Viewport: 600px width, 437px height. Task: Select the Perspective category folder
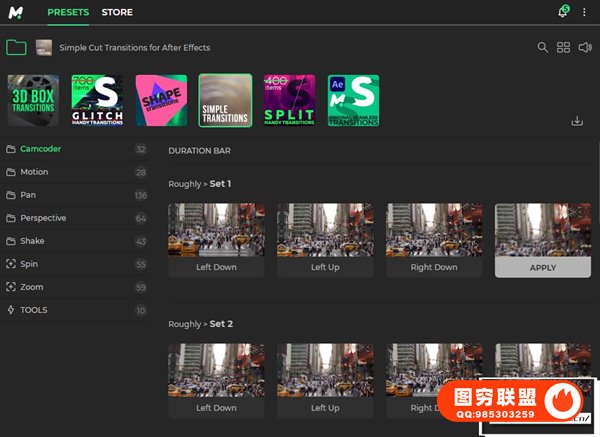(43, 218)
